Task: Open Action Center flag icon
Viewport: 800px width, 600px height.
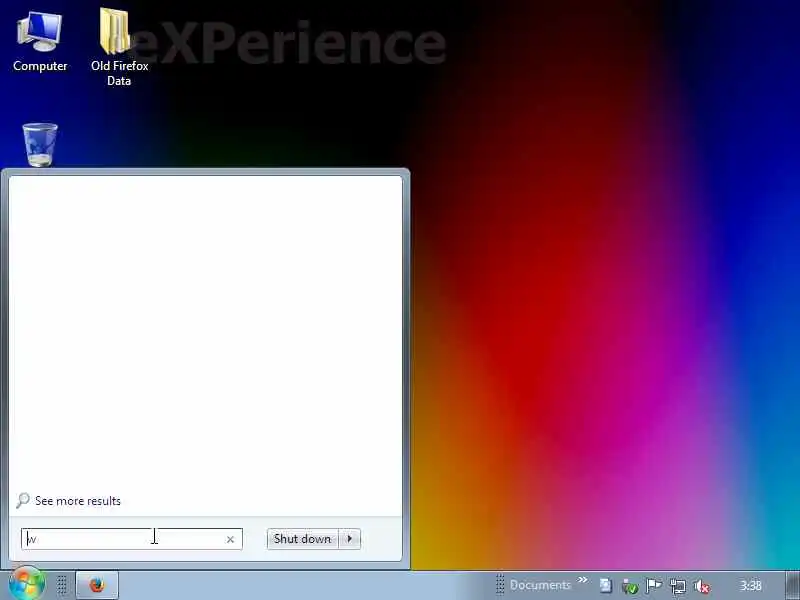Action: click(654, 586)
